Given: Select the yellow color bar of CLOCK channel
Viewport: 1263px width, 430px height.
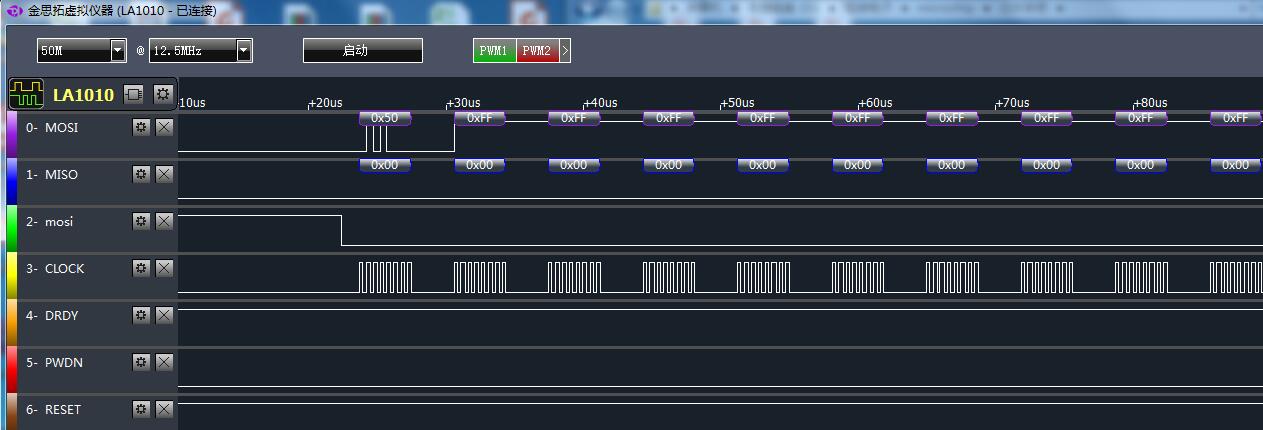Looking at the screenshot, I should click(12, 276).
